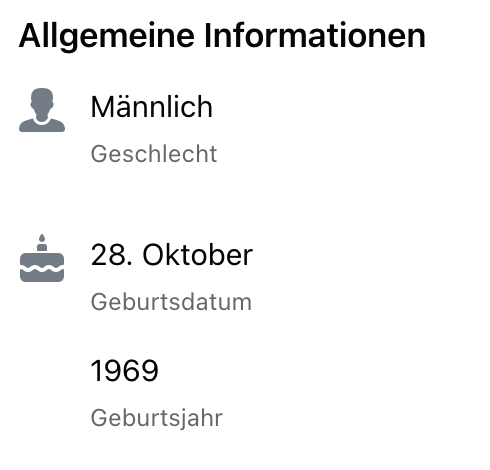Select the "Männlich" gender value

(x=152, y=107)
